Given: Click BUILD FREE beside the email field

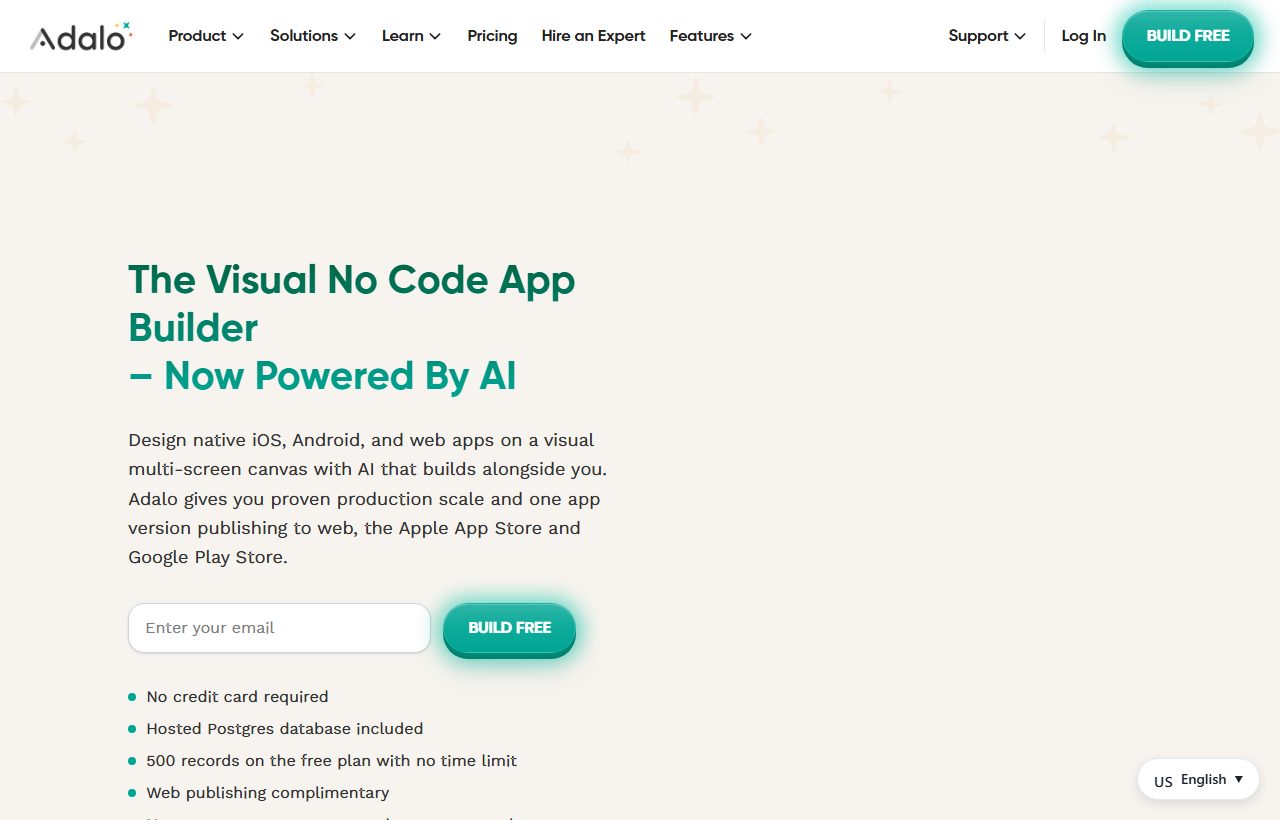Looking at the screenshot, I should 509,628.
